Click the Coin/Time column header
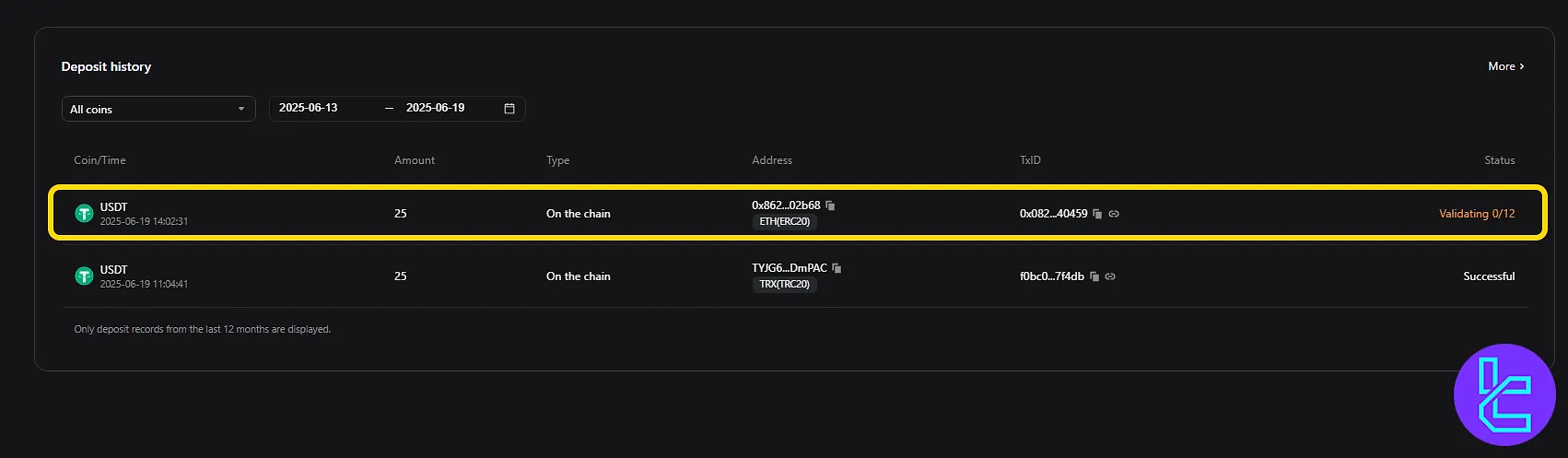1568x458 pixels. coord(99,160)
